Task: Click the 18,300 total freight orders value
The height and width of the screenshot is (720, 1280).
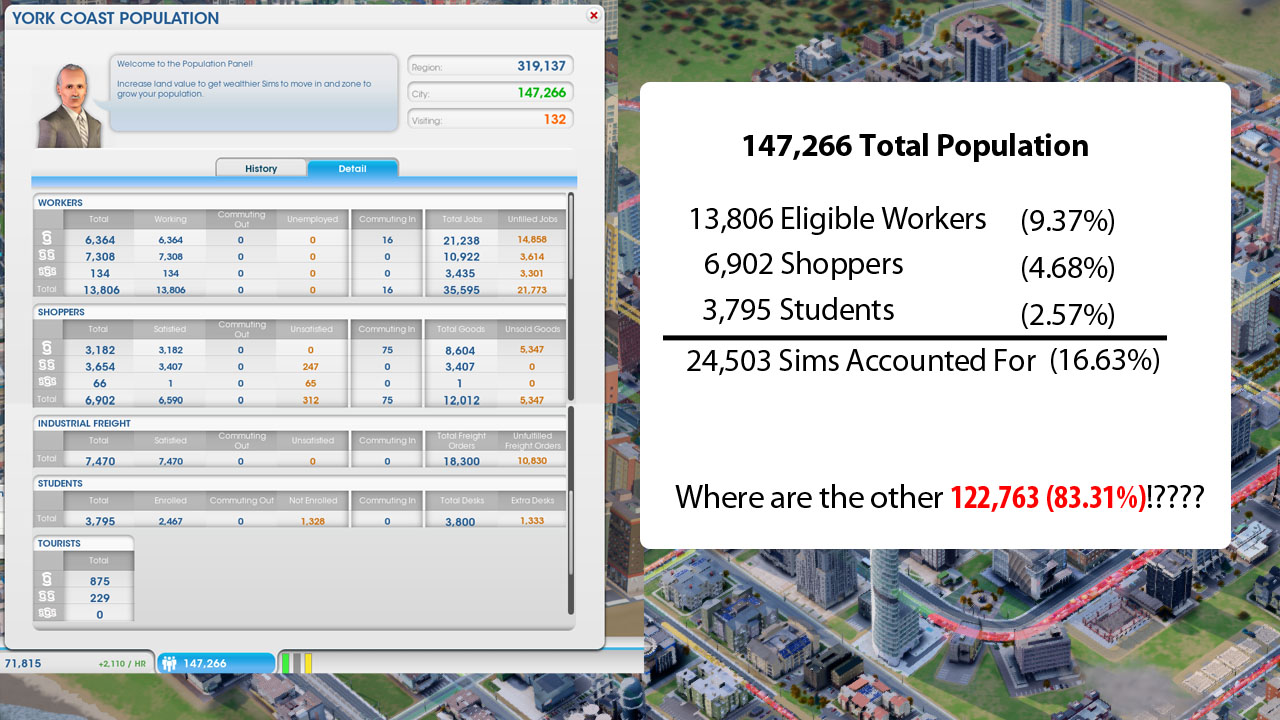Action: click(x=460, y=462)
